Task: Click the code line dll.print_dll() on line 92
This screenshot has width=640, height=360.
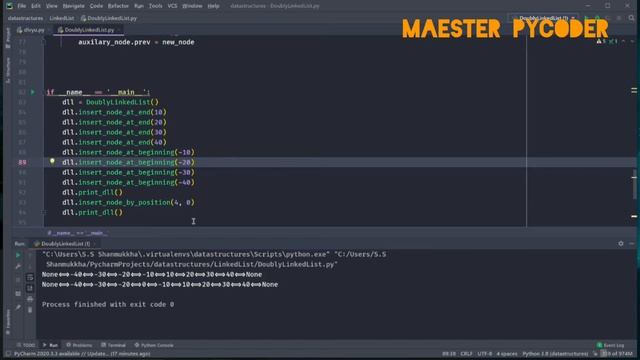Action: click(92, 192)
